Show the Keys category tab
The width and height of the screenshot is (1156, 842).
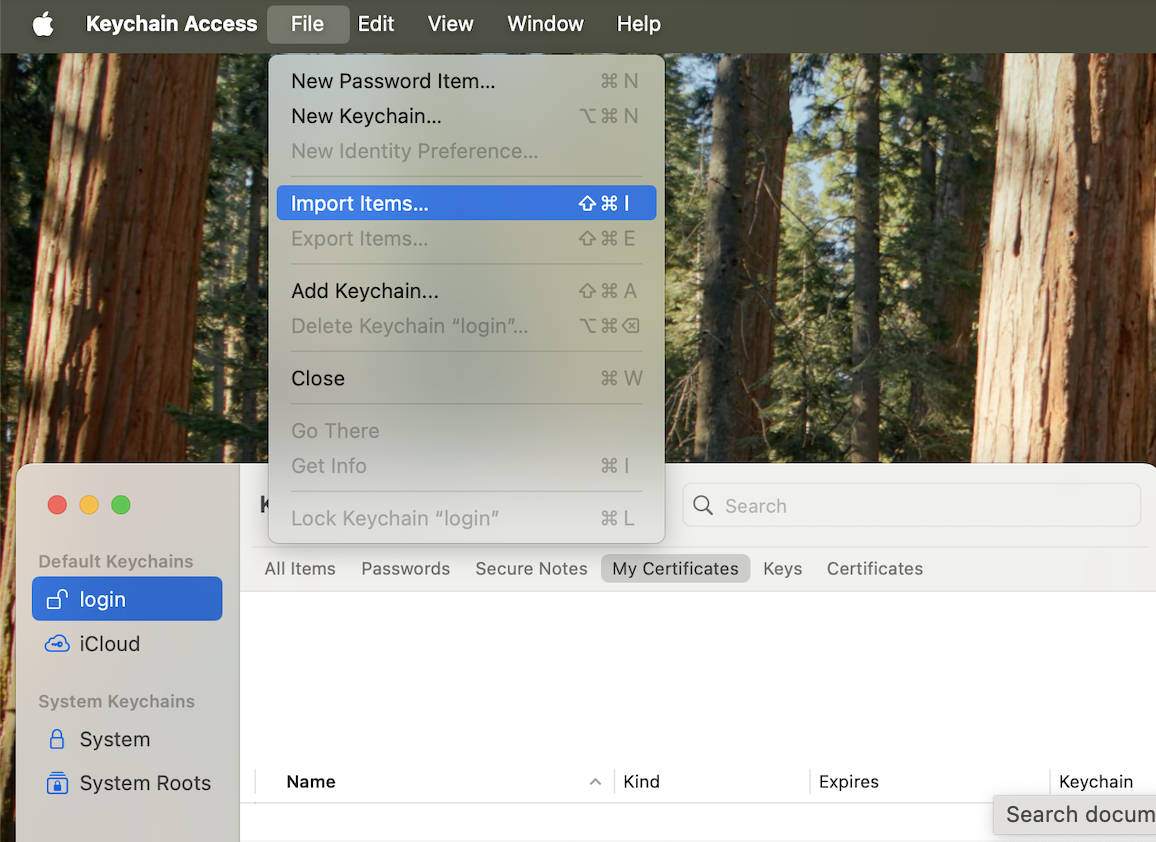782,568
